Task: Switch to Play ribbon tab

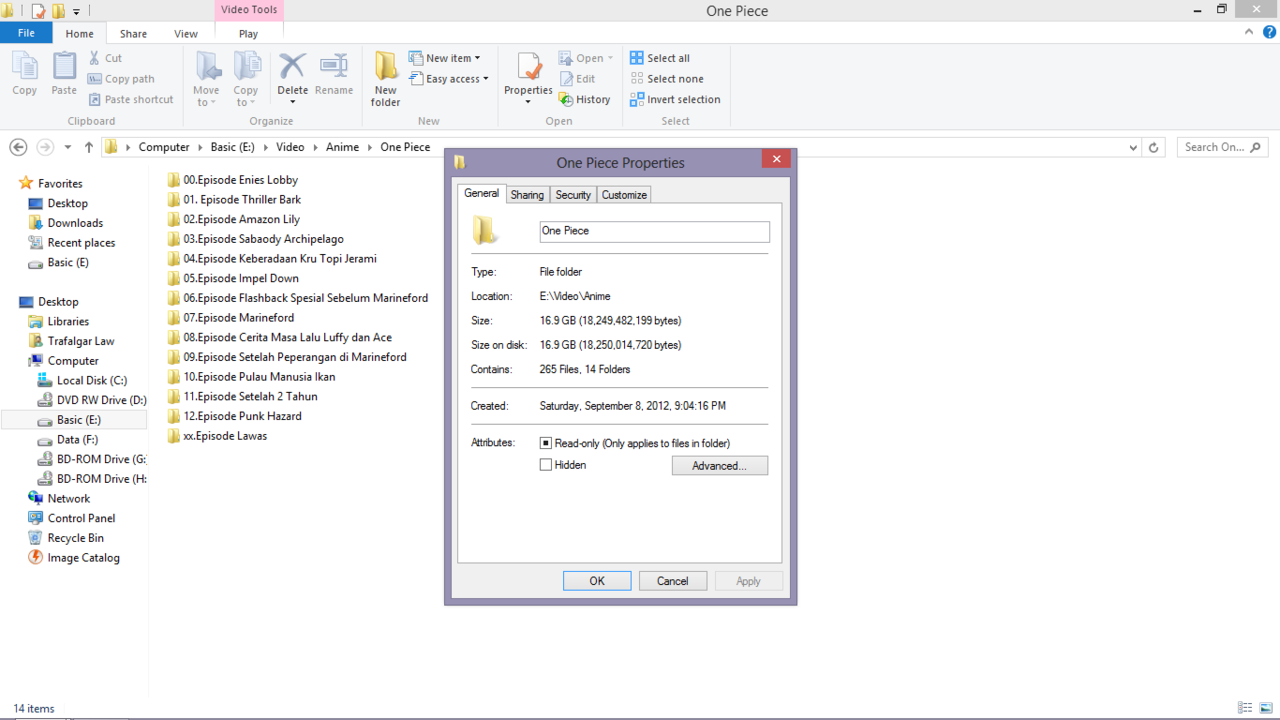Action: pyautogui.click(x=248, y=34)
